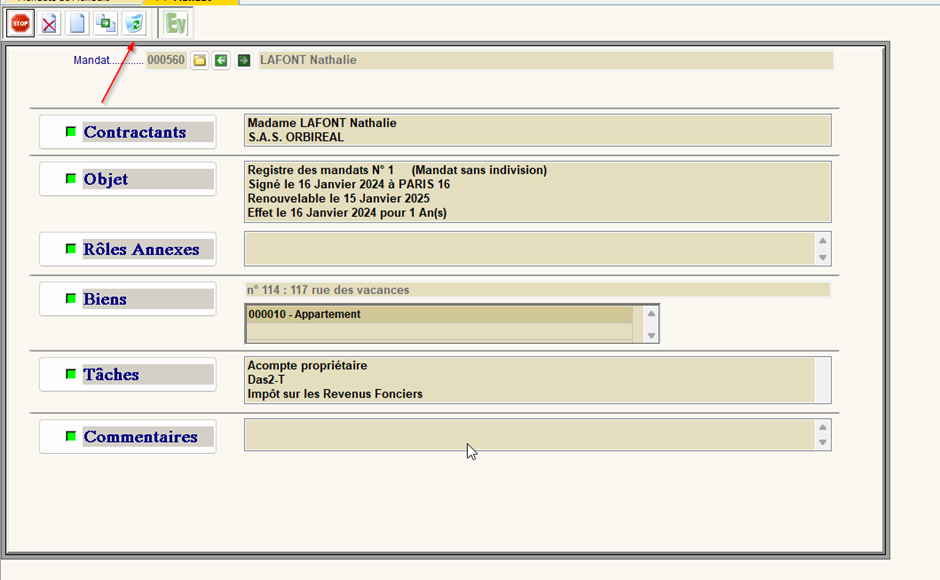Open the Contractants section
This screenshot has width=940, height=580.
click(x=128, y=132)
